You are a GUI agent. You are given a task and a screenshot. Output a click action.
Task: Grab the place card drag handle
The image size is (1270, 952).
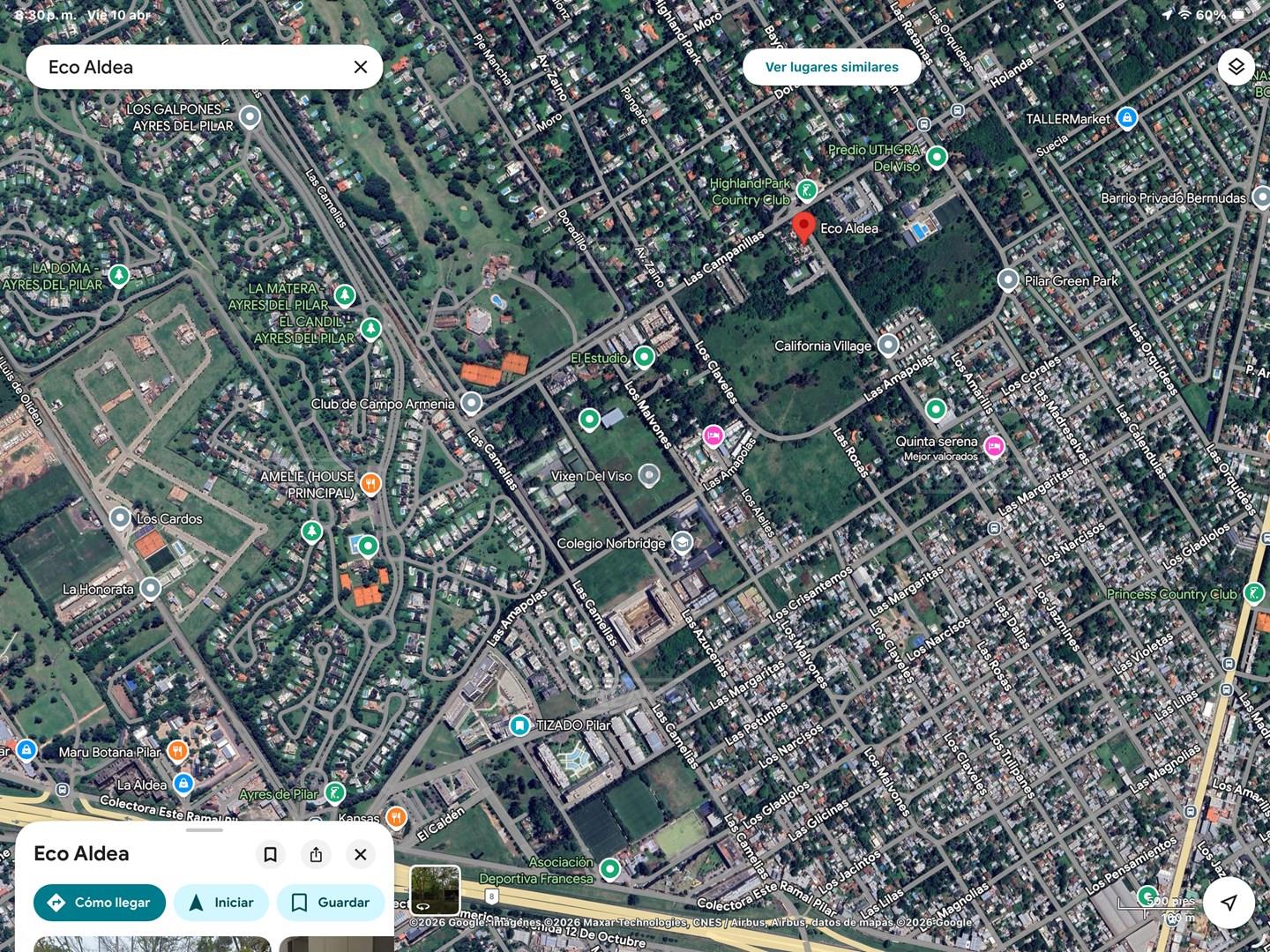(205, 829)
